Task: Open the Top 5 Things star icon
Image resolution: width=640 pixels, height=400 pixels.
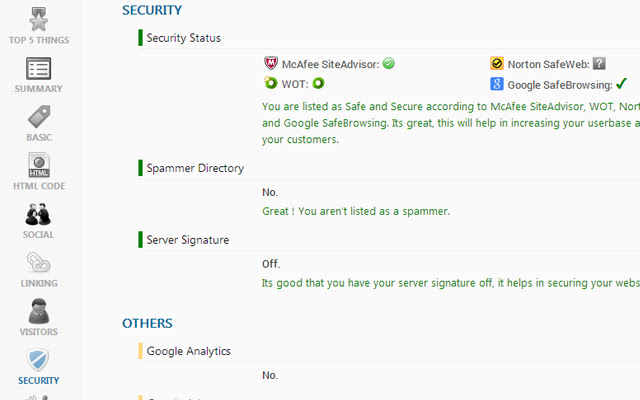Action: point(39,19)
